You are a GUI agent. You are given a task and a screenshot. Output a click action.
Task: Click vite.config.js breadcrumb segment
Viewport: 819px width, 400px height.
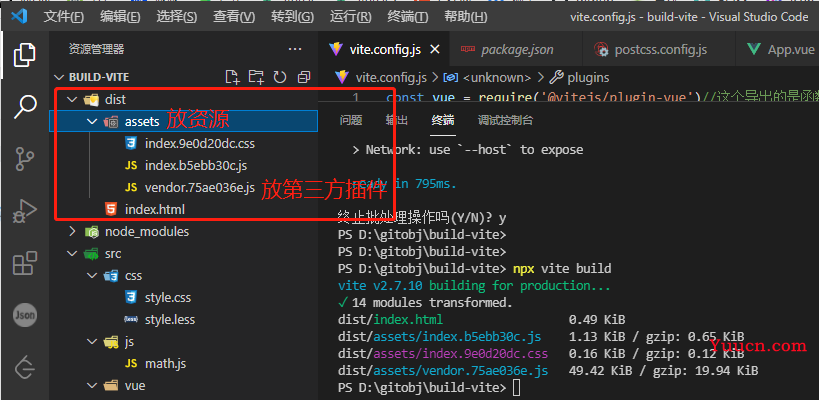pos(391,78)
